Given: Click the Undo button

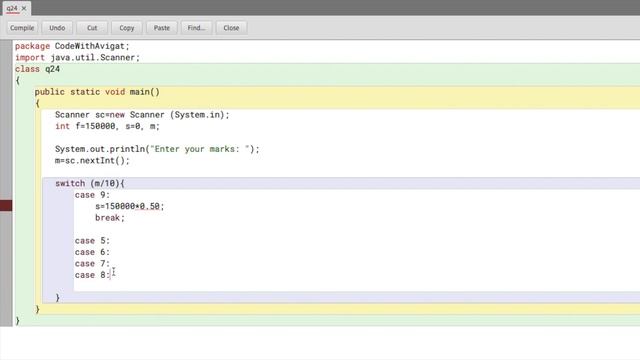Looking at the screenshot, I should click(57, 28).
